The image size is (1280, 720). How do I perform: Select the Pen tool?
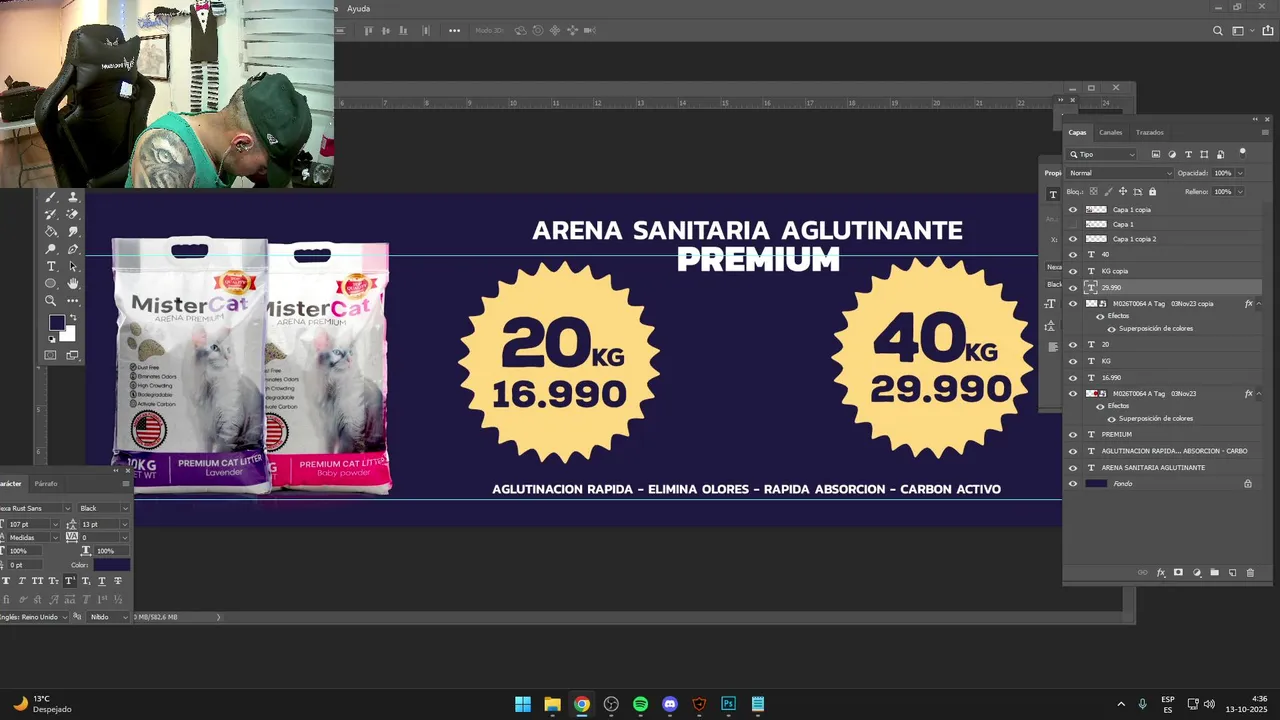[73, 249]
